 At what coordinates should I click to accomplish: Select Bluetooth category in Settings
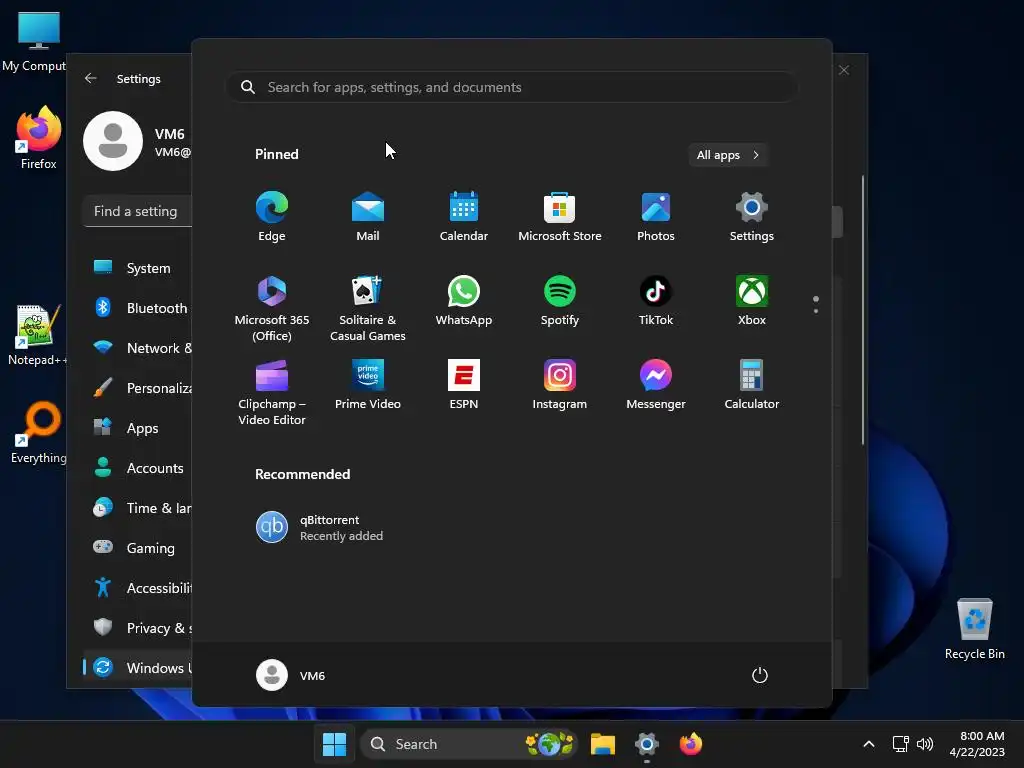pyautogui.click(x=138, y=308)
